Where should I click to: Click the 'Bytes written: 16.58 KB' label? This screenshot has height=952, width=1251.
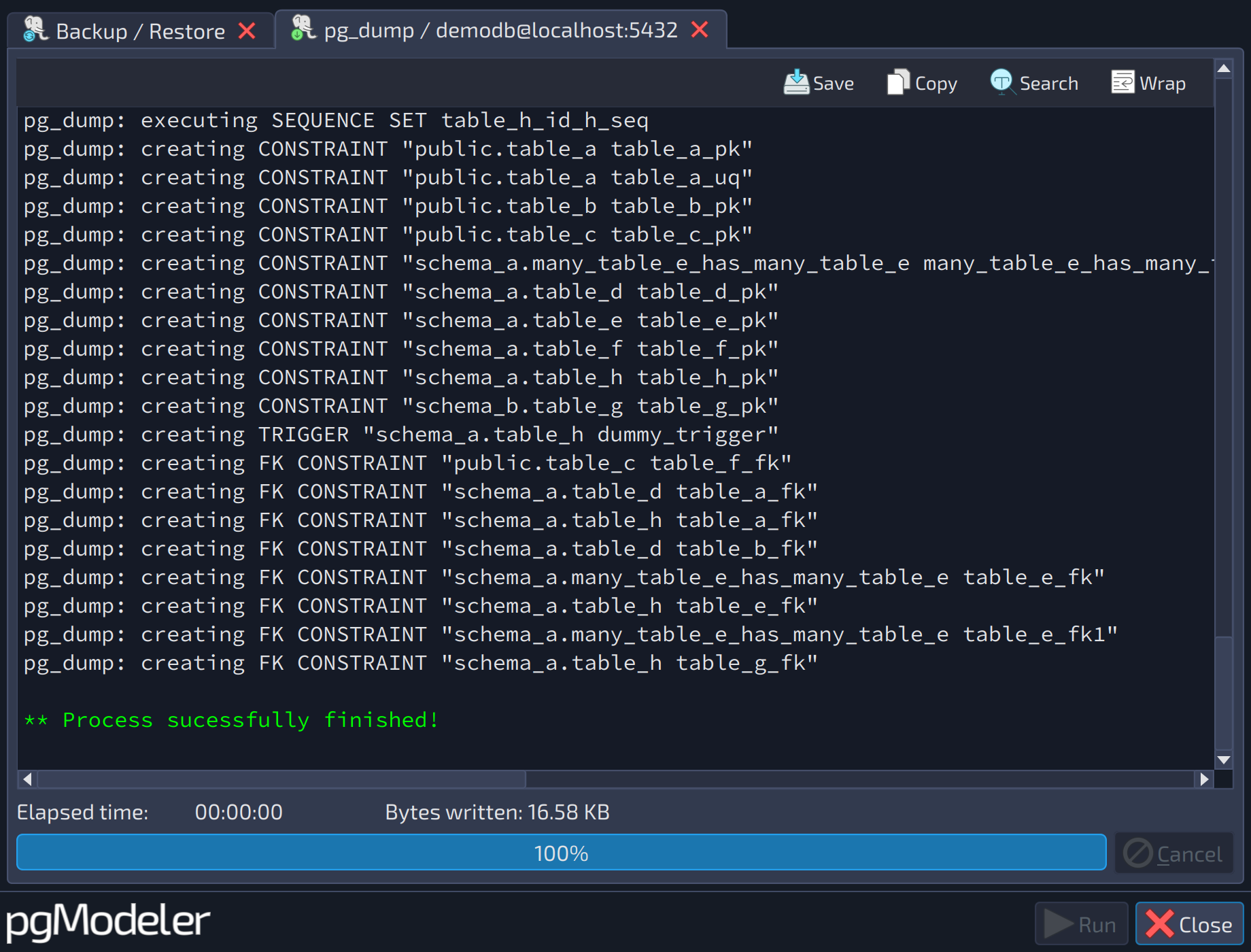click(497, 812)
